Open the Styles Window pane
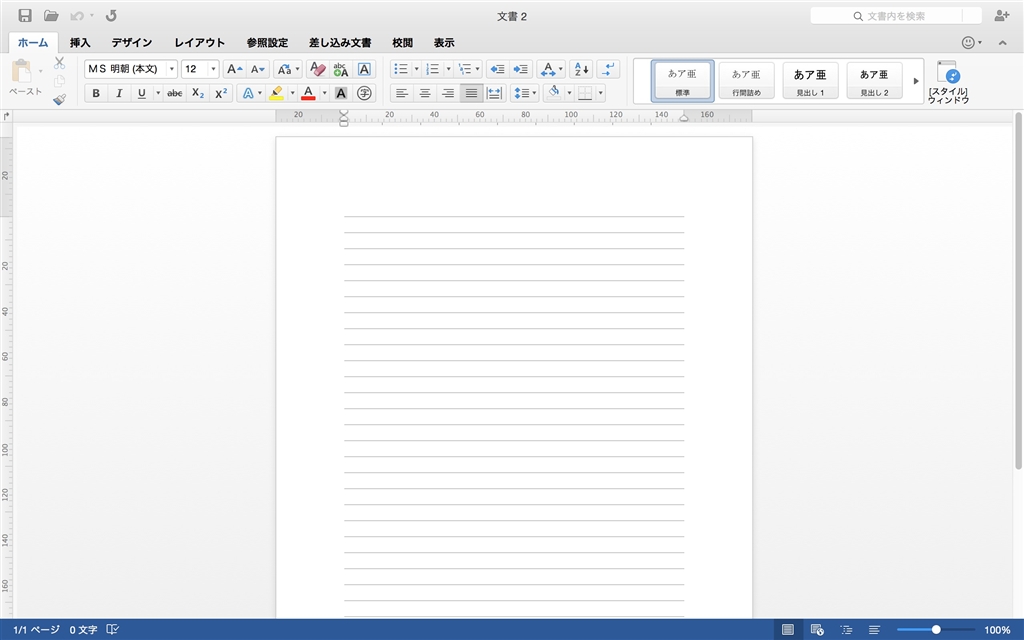 coord(947,82)
